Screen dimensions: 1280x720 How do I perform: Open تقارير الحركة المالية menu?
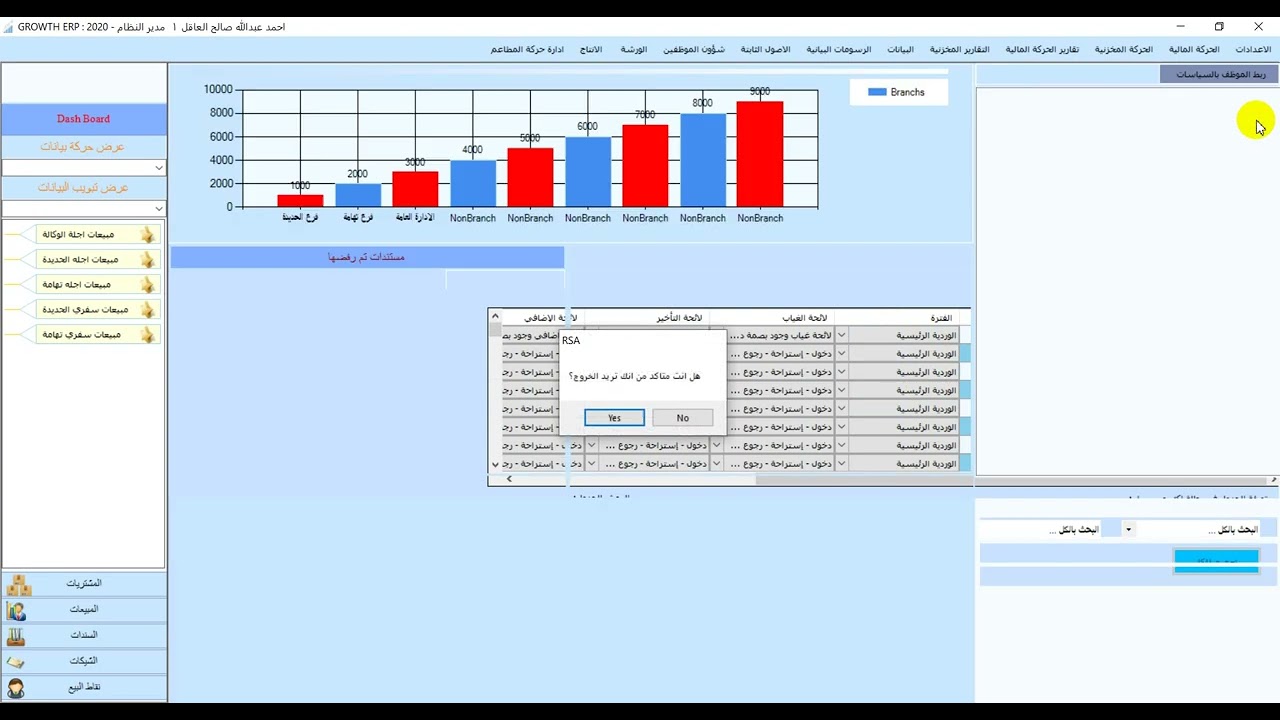tap(1042, 49)
